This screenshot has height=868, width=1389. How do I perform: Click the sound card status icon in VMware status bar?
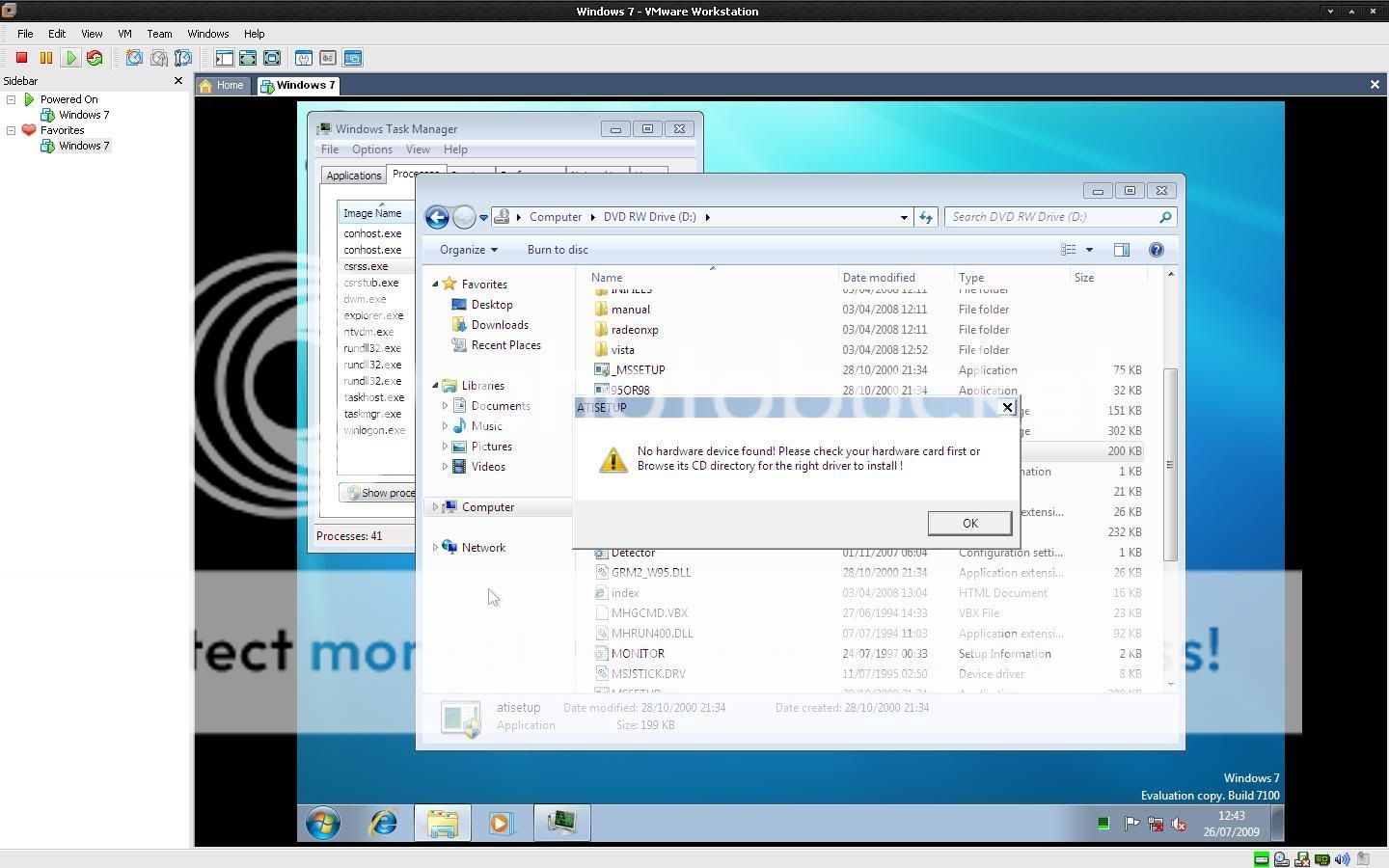pyautogui.click(x=1343, y=859)
